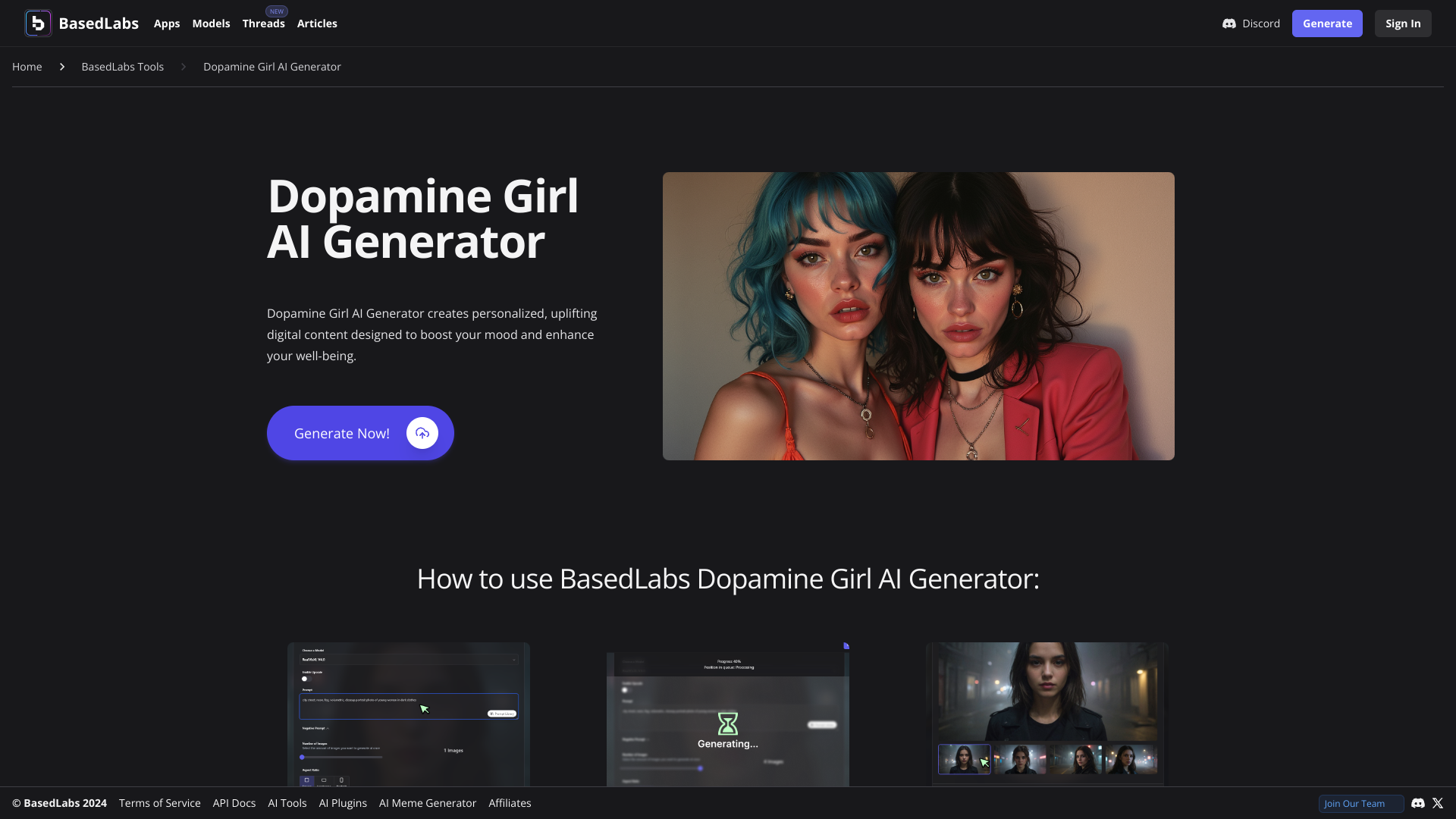Click the hourglass Generating icon
Image resolution: width=1456 pixels, height=819 pixels.
pyautogui.click(x=728, y=723)
